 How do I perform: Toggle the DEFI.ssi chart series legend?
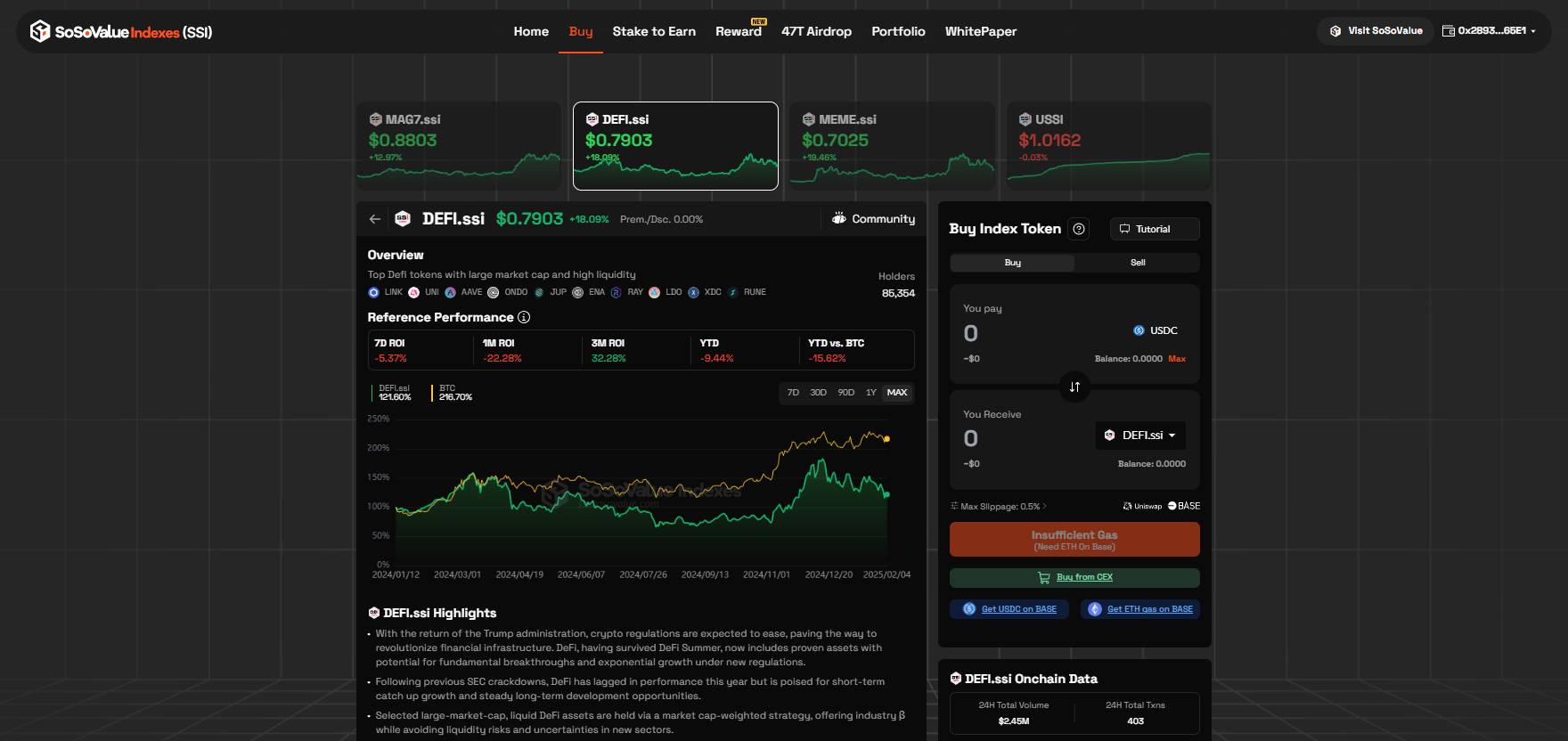[x=391, y=393]
